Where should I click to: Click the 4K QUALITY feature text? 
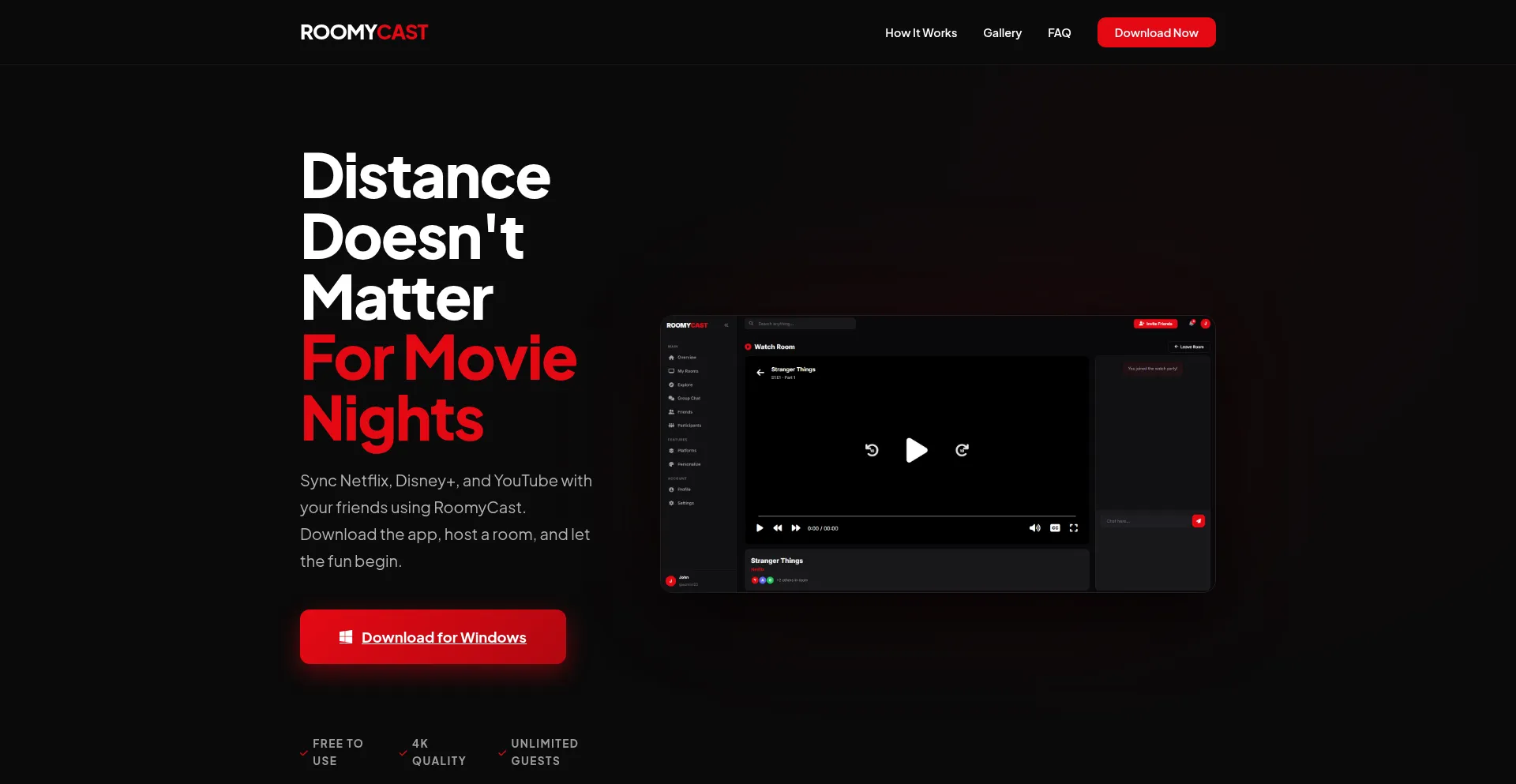(438, 752)
